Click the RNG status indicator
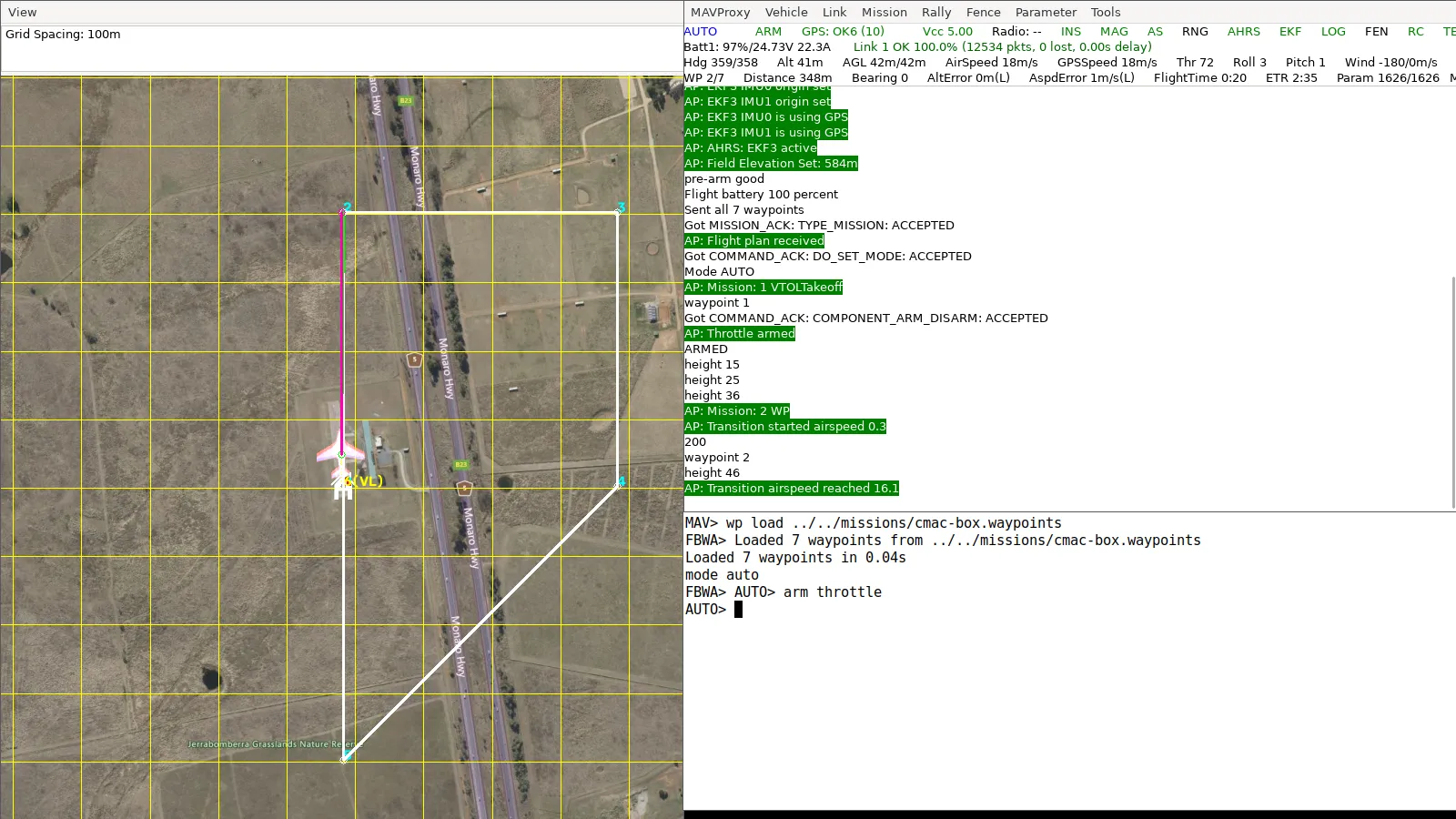 coord(1195,31)
